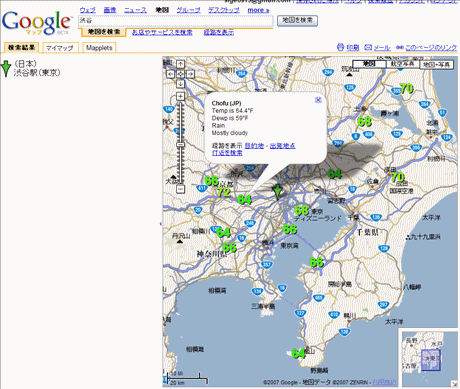Click the 68 marker beside ディズニーランド label
The height and width of the screenshot is (389, 460).
(302, 210)
